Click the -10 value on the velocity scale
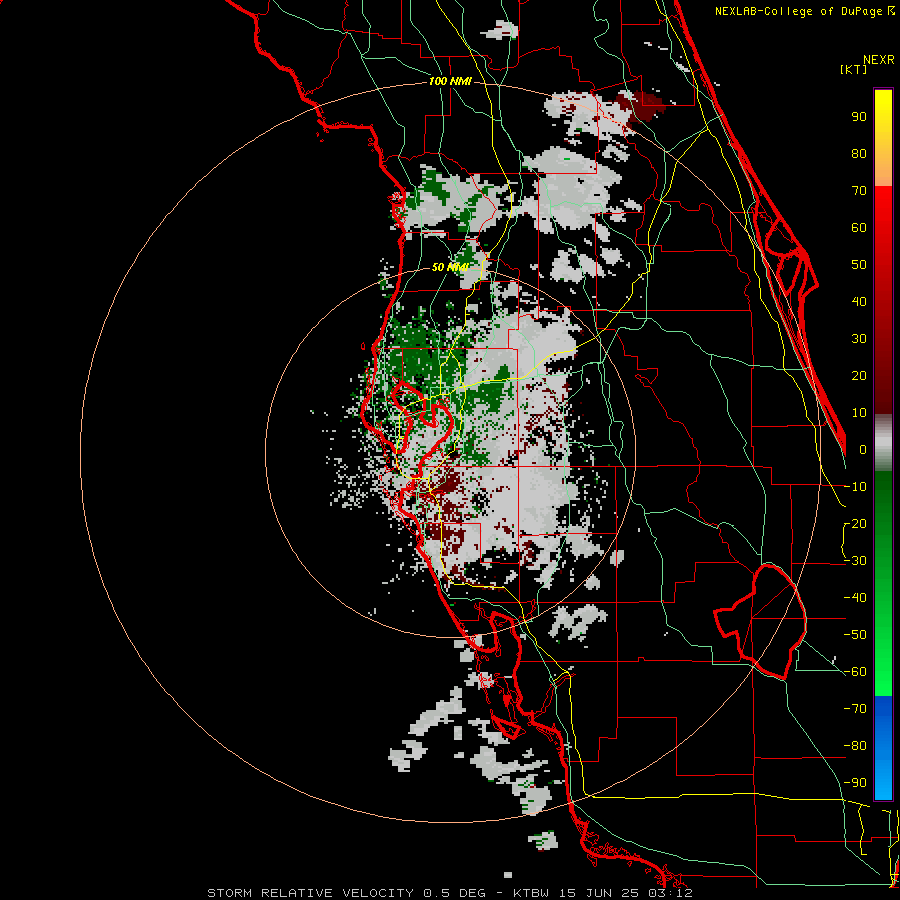 855,487
